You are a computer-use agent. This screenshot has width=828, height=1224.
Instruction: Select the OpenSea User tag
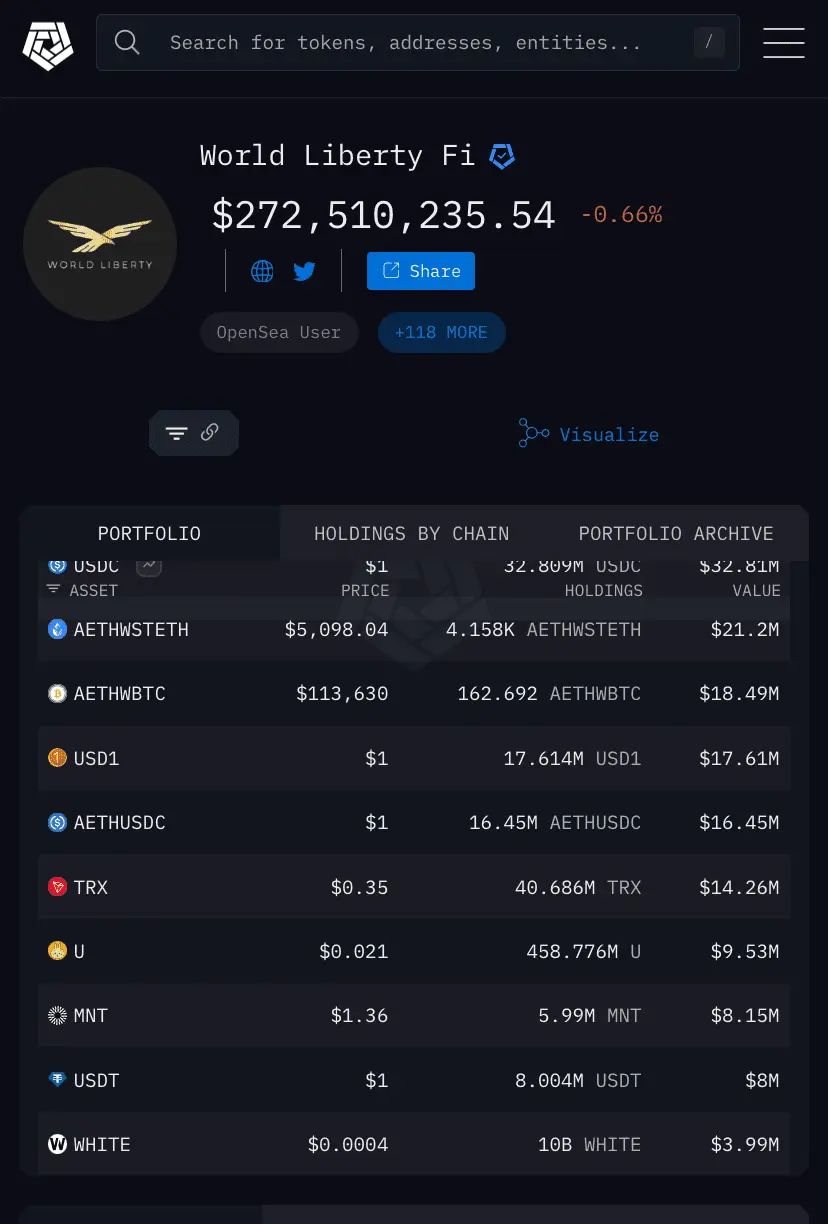[x=279, y=333]
